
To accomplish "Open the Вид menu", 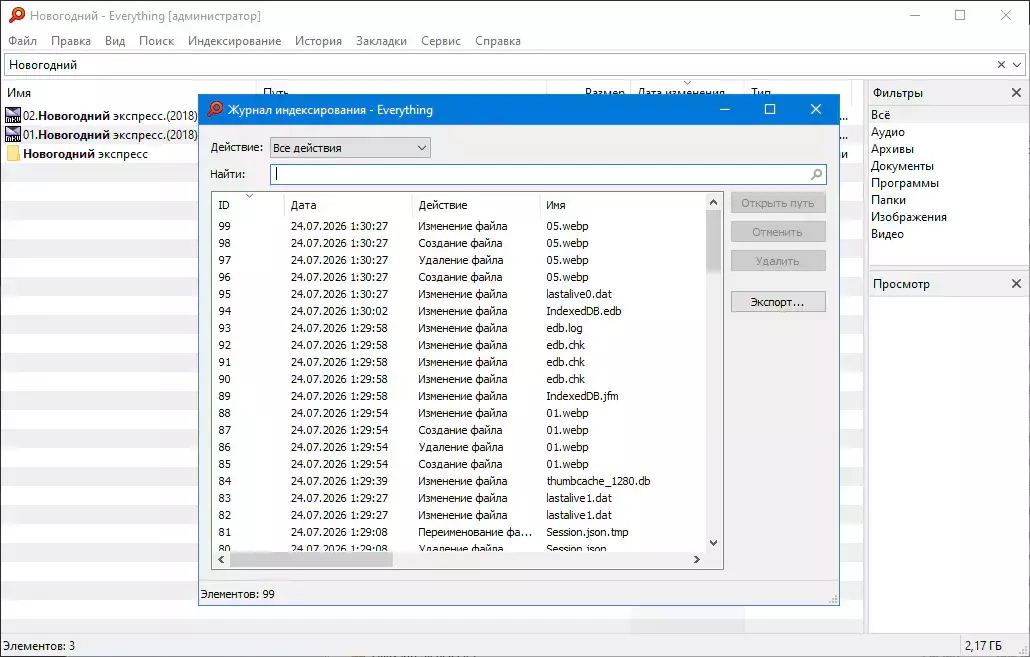I will 115,41.
